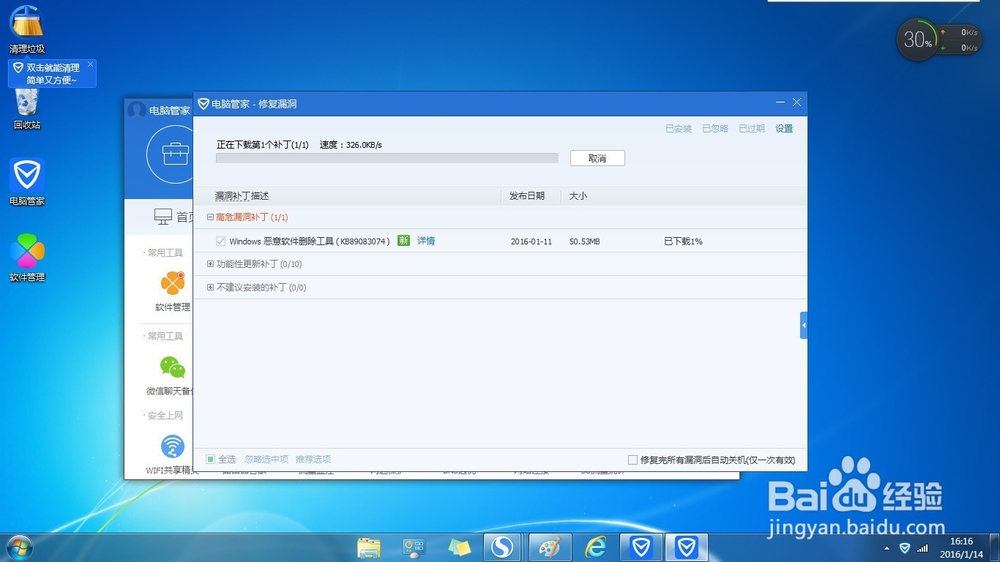The width and height of the screenshot is (1000, 562).
Task: Click the 推荐选项 link
Action: coord(313,459)
